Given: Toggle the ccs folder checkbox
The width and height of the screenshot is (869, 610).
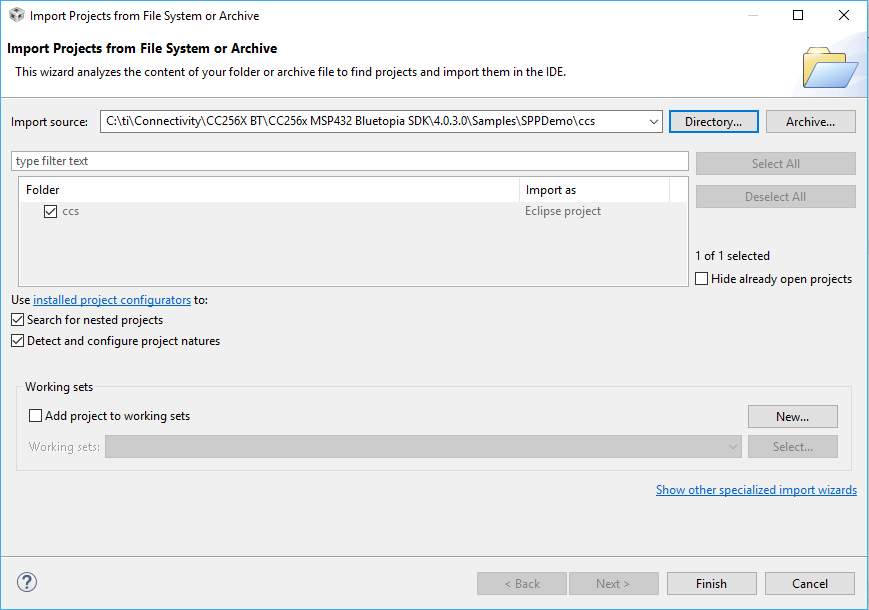Looking at the screenshot, I should [51, 211].
